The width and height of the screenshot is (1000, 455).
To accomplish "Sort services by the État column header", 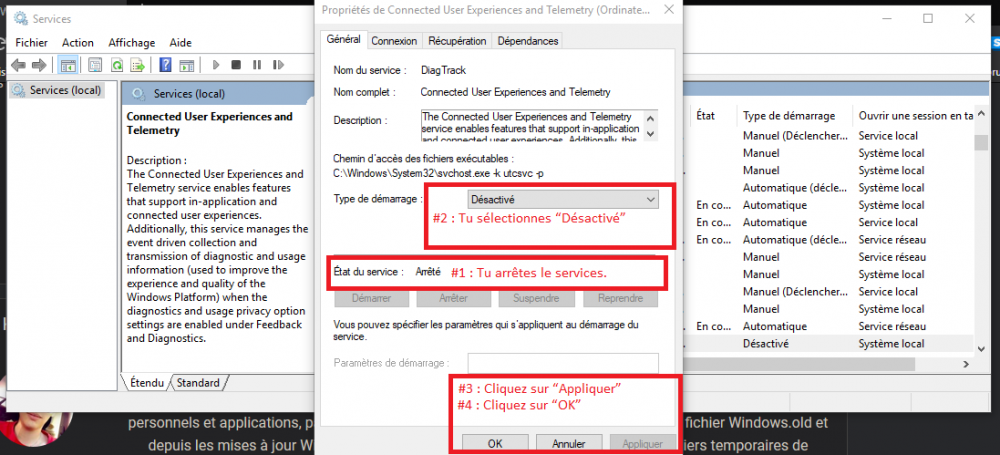I will (x=705, y=116).
